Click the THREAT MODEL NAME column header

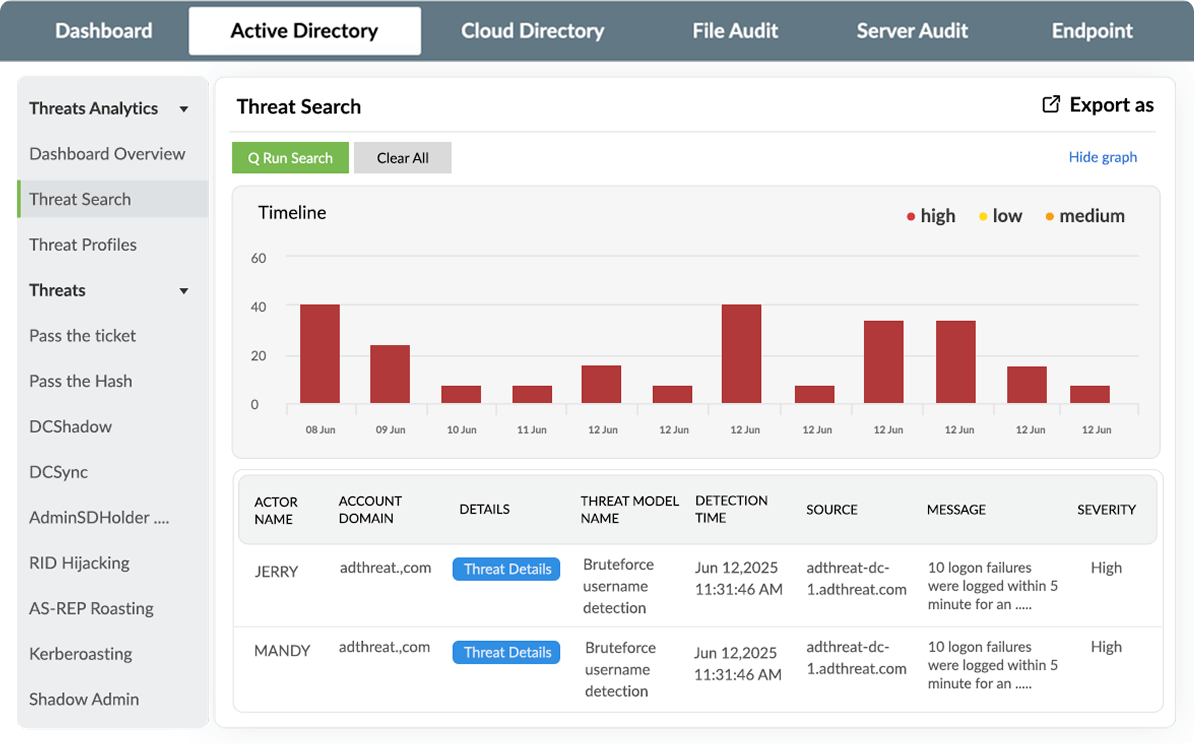[629, 509]
